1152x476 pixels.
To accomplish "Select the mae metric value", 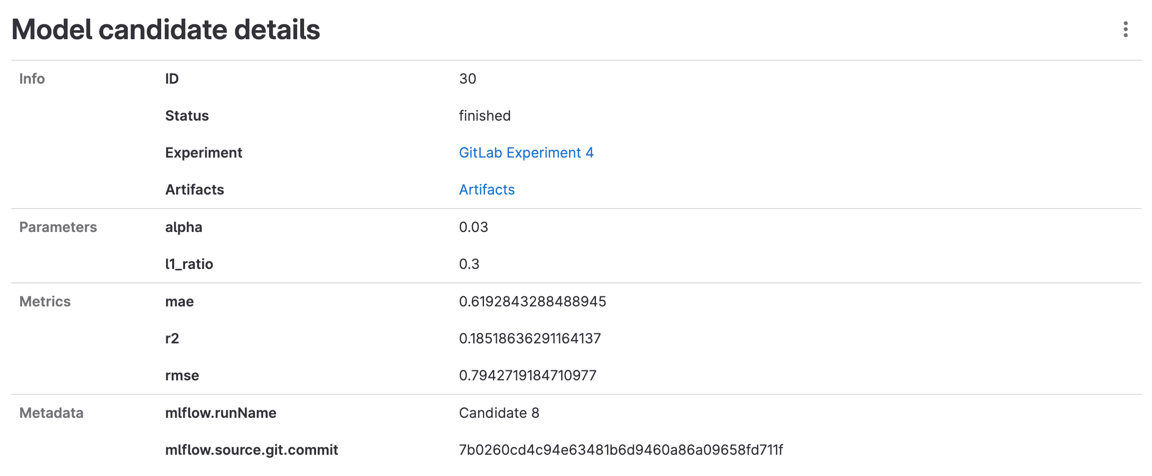I will click(532, 301).
